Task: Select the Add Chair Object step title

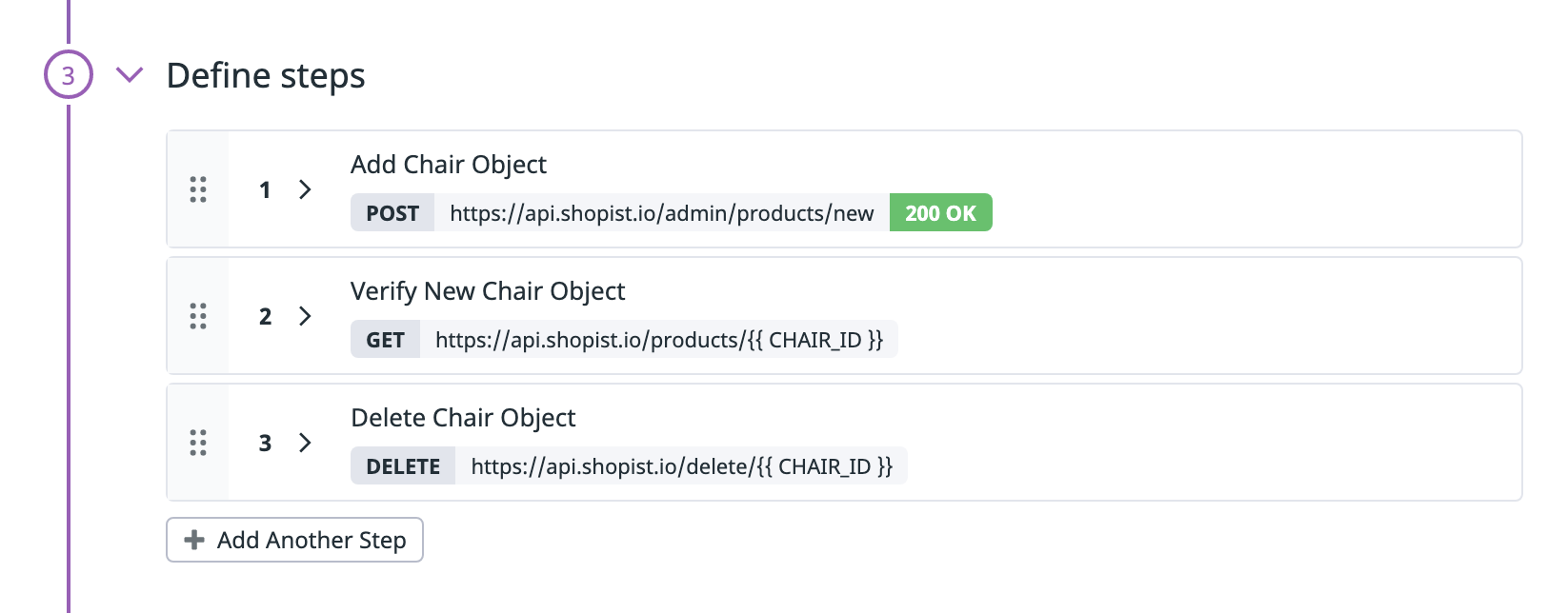Action: coord(449,165)
